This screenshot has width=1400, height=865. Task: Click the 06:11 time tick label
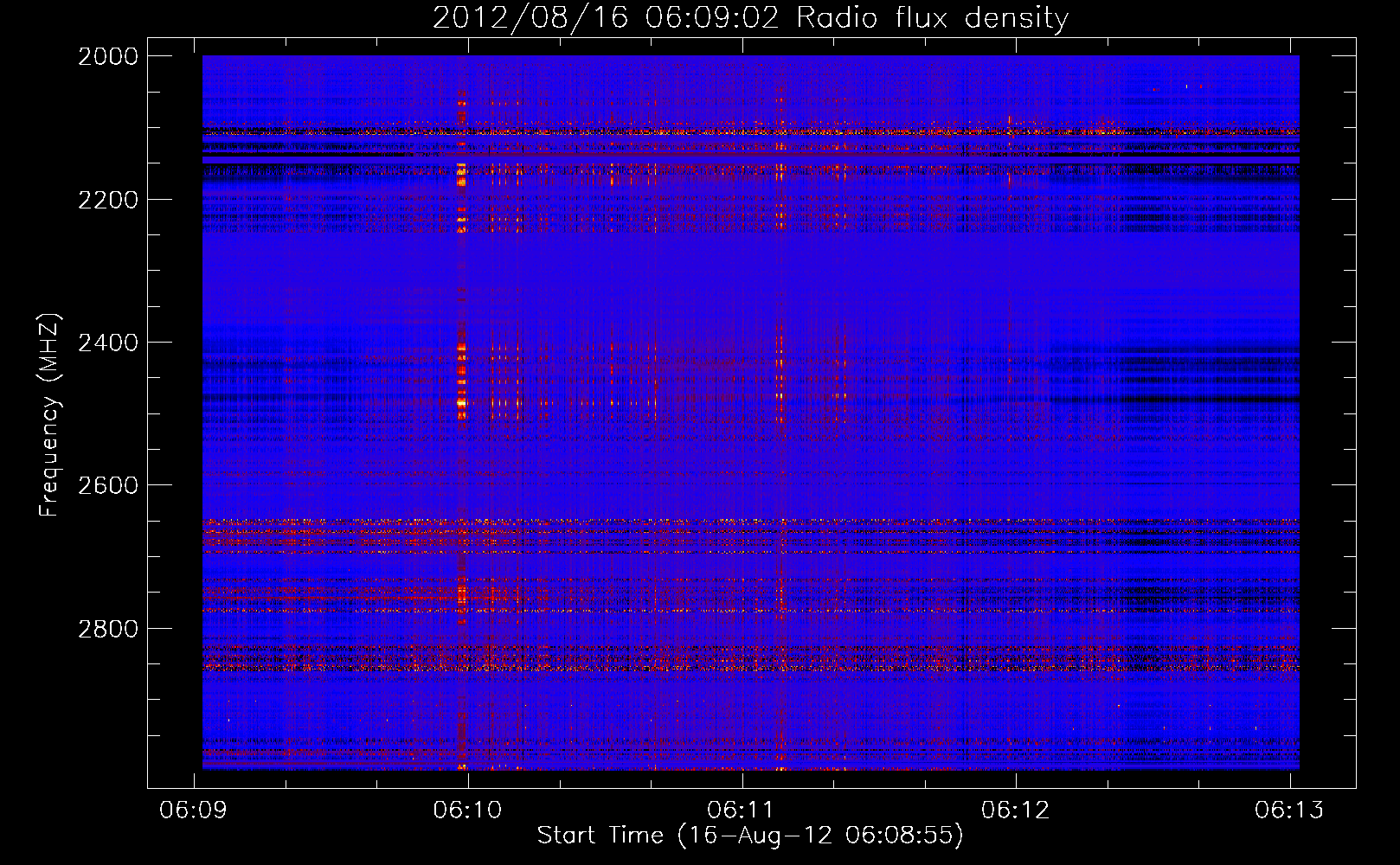click(x=742, y=810)
